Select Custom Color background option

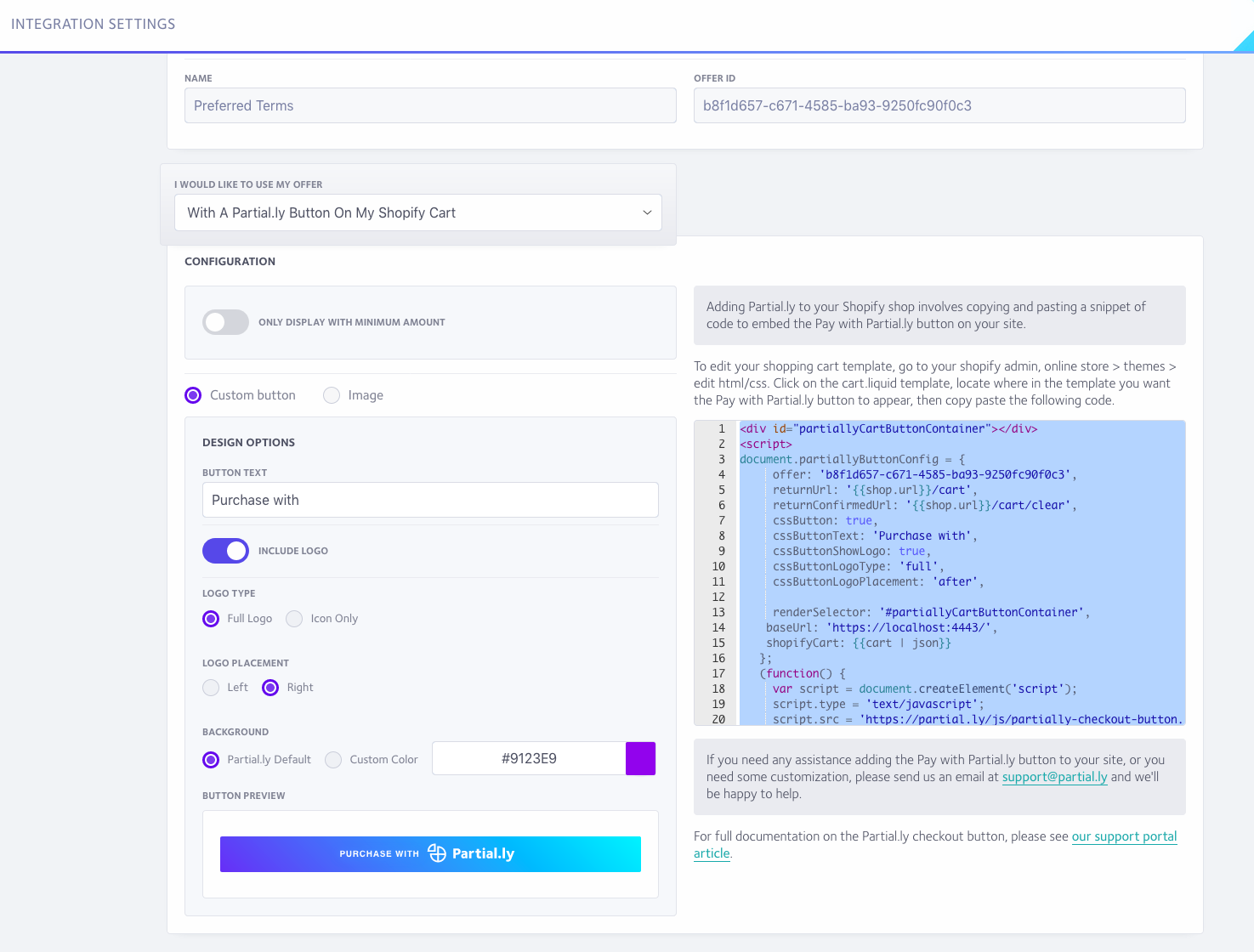333,760
